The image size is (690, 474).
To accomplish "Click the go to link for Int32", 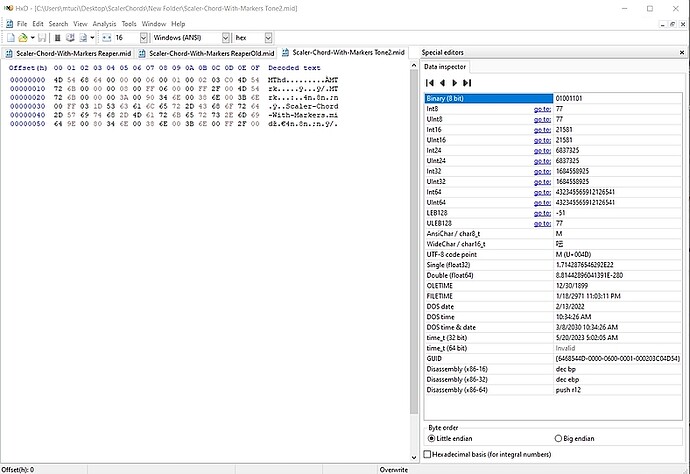I will (542, 172).
